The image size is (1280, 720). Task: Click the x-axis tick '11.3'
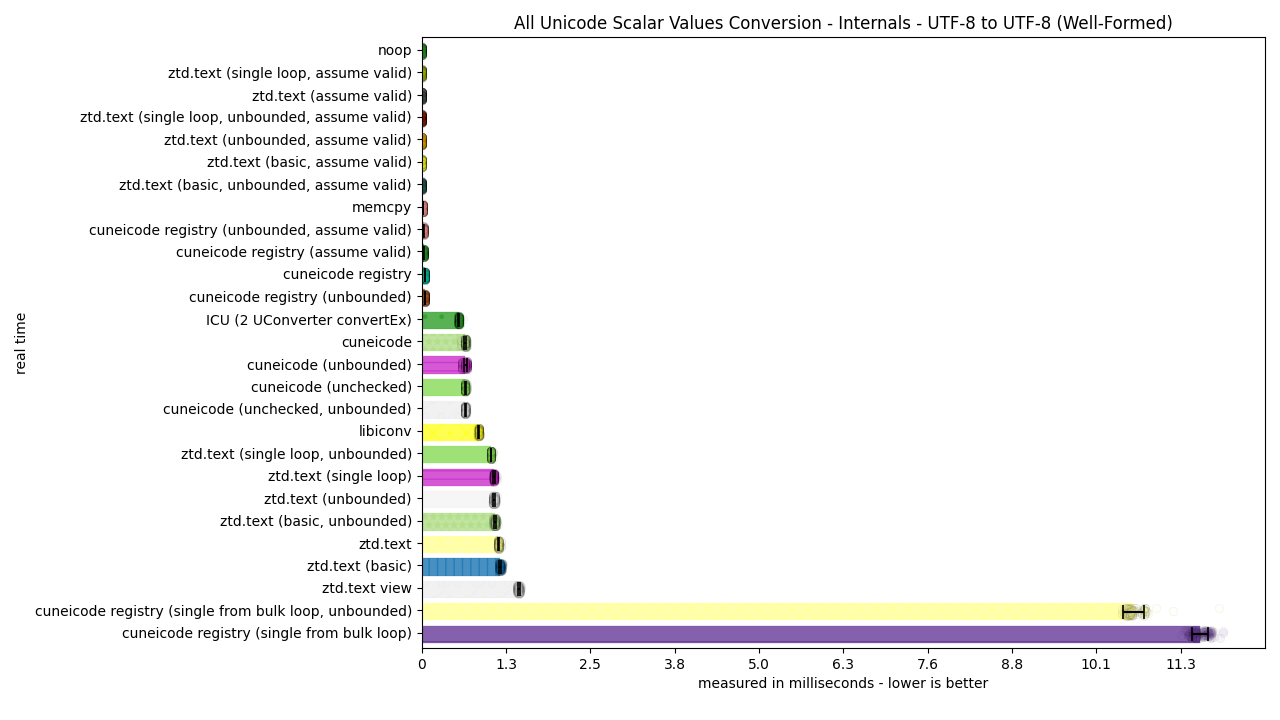(1180, 663)
